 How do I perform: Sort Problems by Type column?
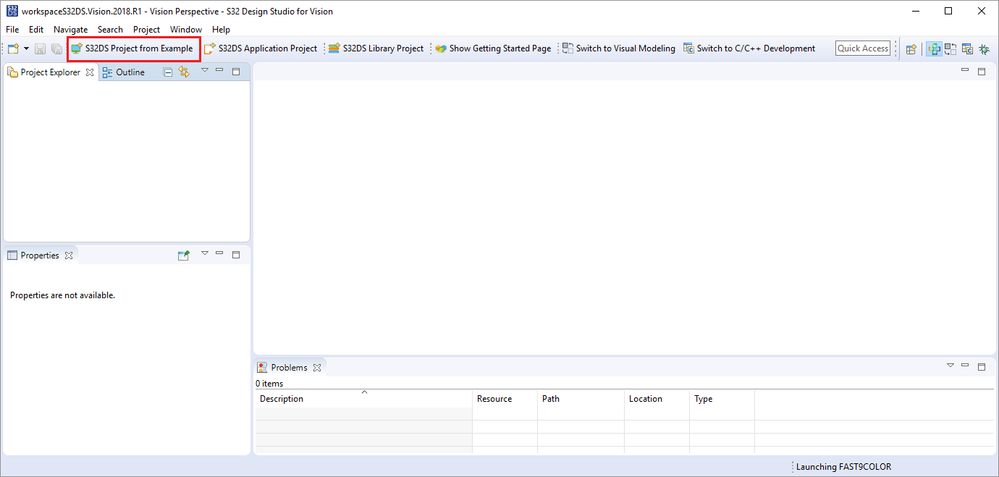pos(722,399)
